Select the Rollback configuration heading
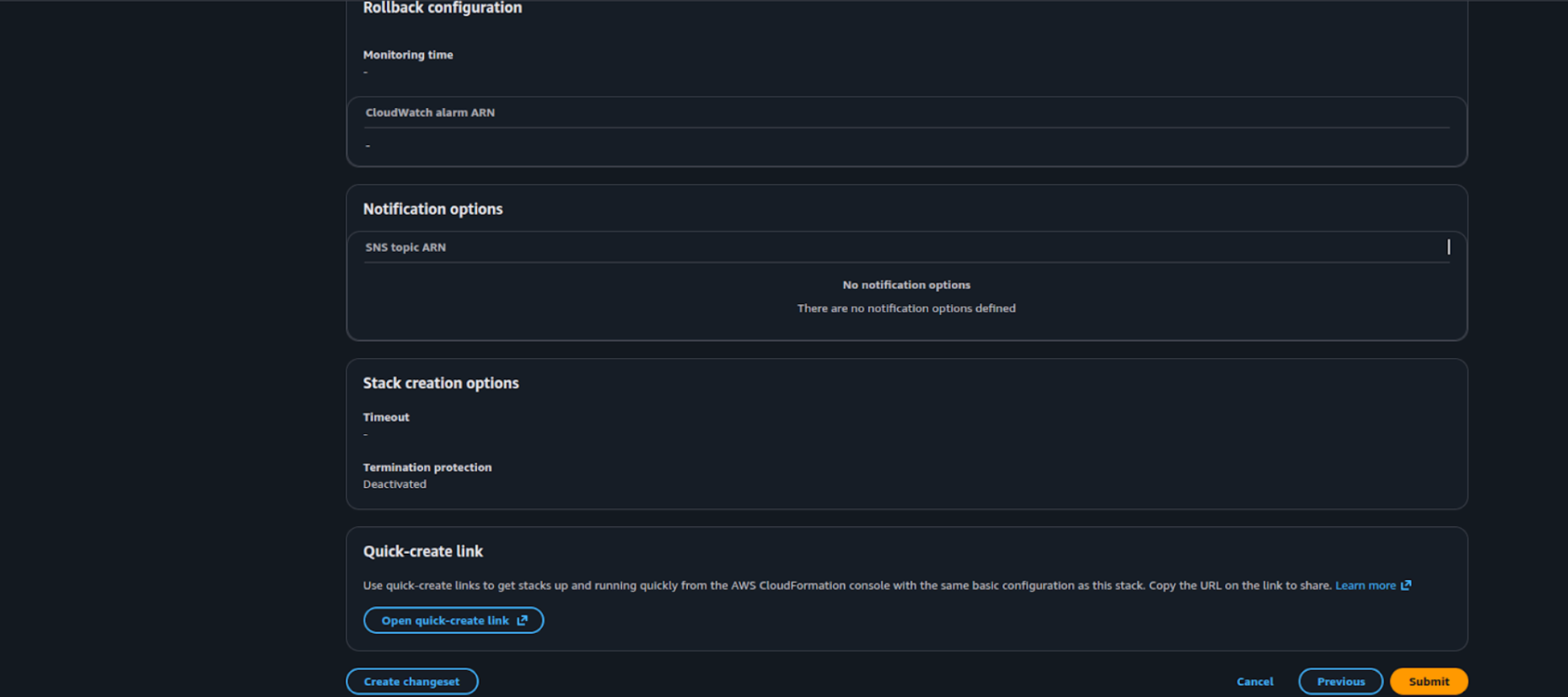The width and height of the screenshot is (1568, 697). [x=442, y=8]
